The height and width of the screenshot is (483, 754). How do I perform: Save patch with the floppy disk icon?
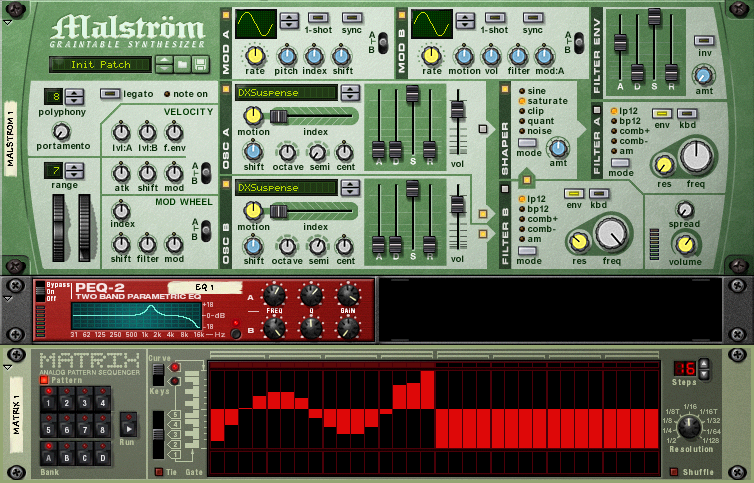[x=200, y=64]
